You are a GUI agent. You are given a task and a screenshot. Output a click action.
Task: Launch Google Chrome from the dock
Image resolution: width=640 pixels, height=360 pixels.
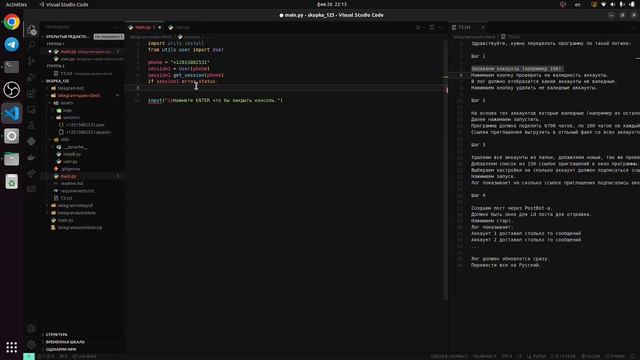coord(11,22)
